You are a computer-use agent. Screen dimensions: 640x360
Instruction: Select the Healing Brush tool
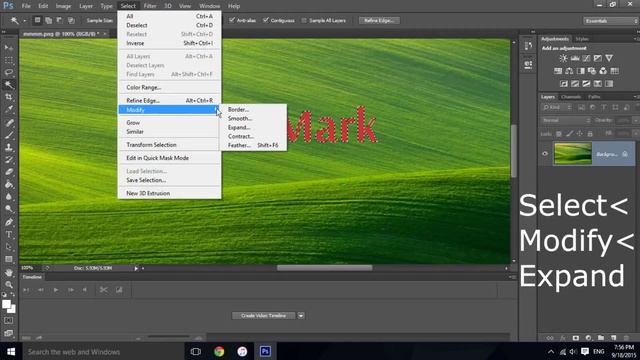9,122
